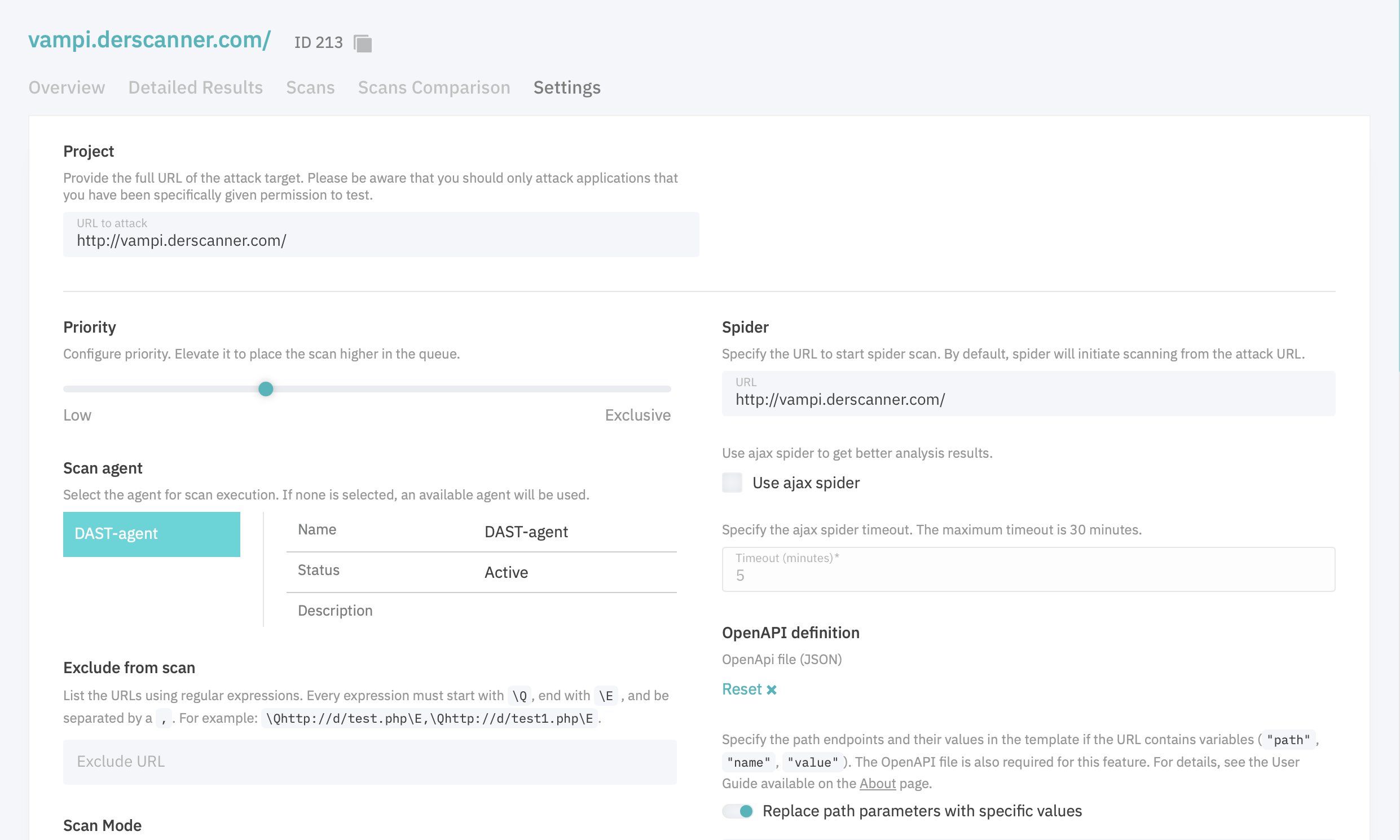Open the Overview tab
Image resolution: width=1400 pixels, height=840 pixels.
pos(67,87)
